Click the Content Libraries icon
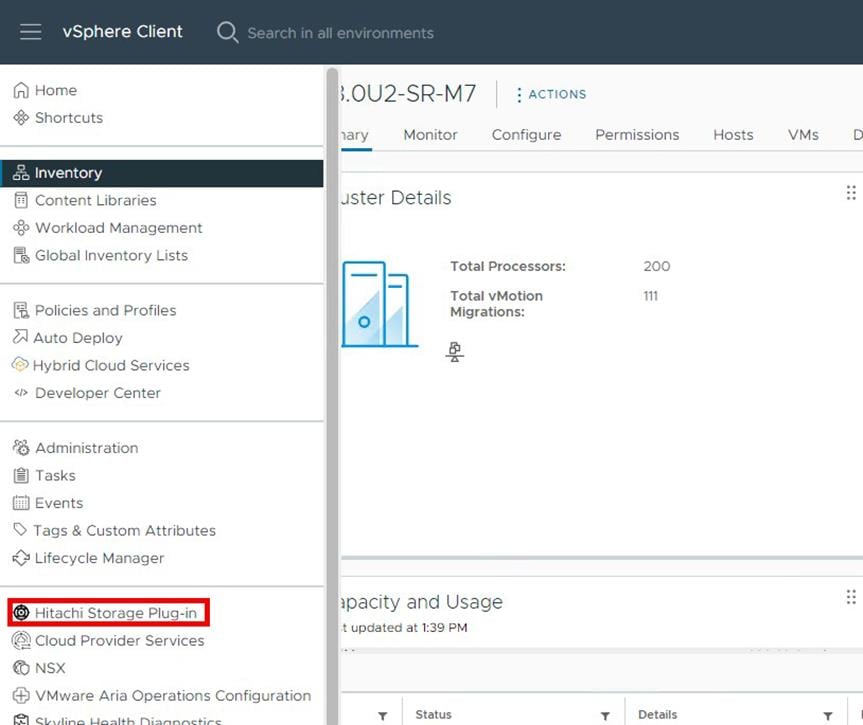This screenshot has width=863, height=725. pyautogui.click(x=21, y=200)
